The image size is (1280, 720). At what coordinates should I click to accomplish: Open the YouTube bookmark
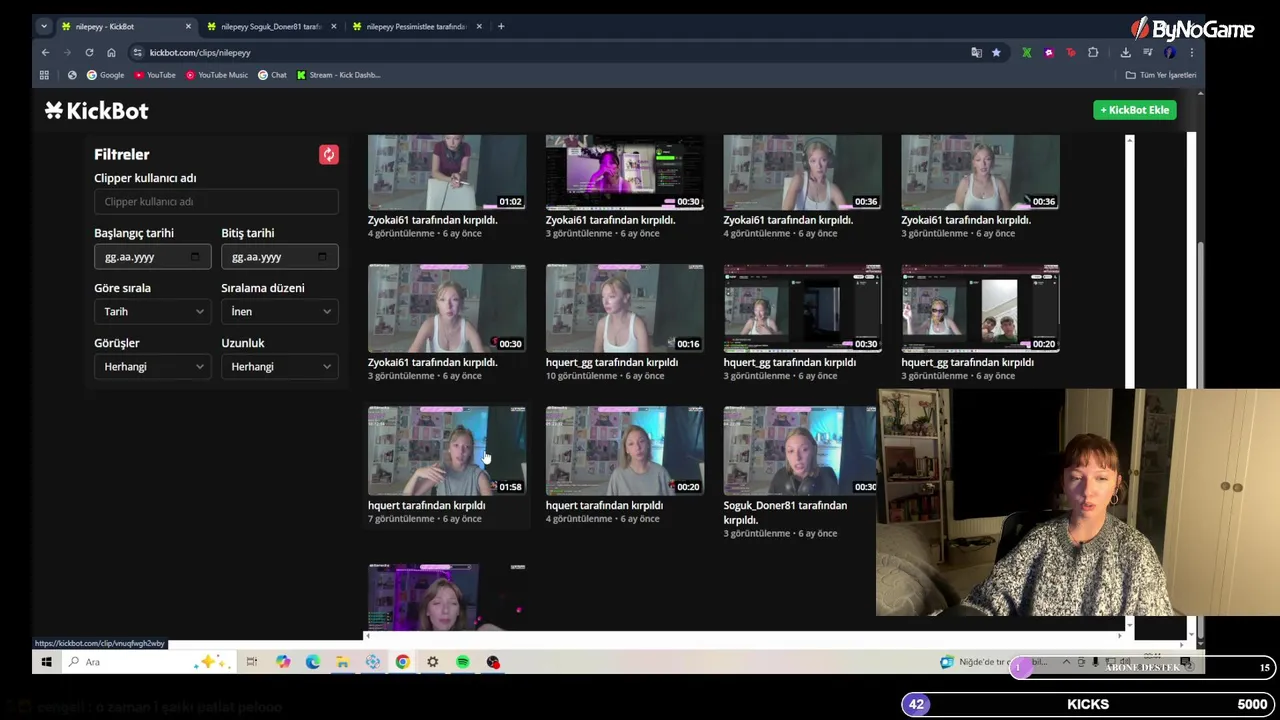point(154,75)
